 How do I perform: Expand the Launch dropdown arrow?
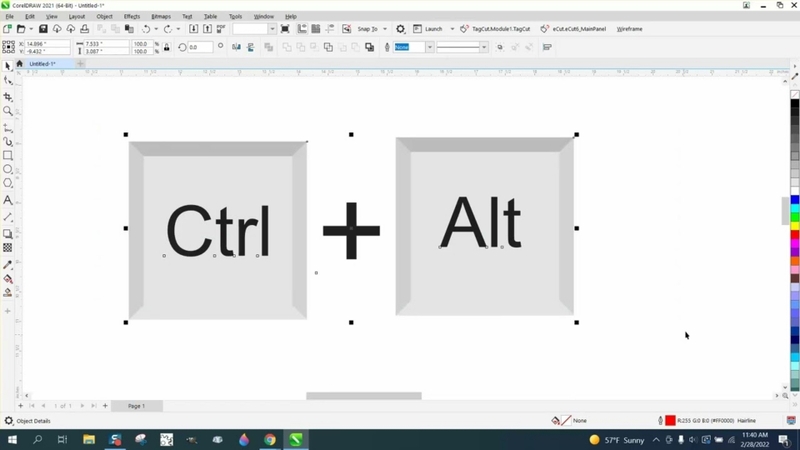click(x=452, y=29)
